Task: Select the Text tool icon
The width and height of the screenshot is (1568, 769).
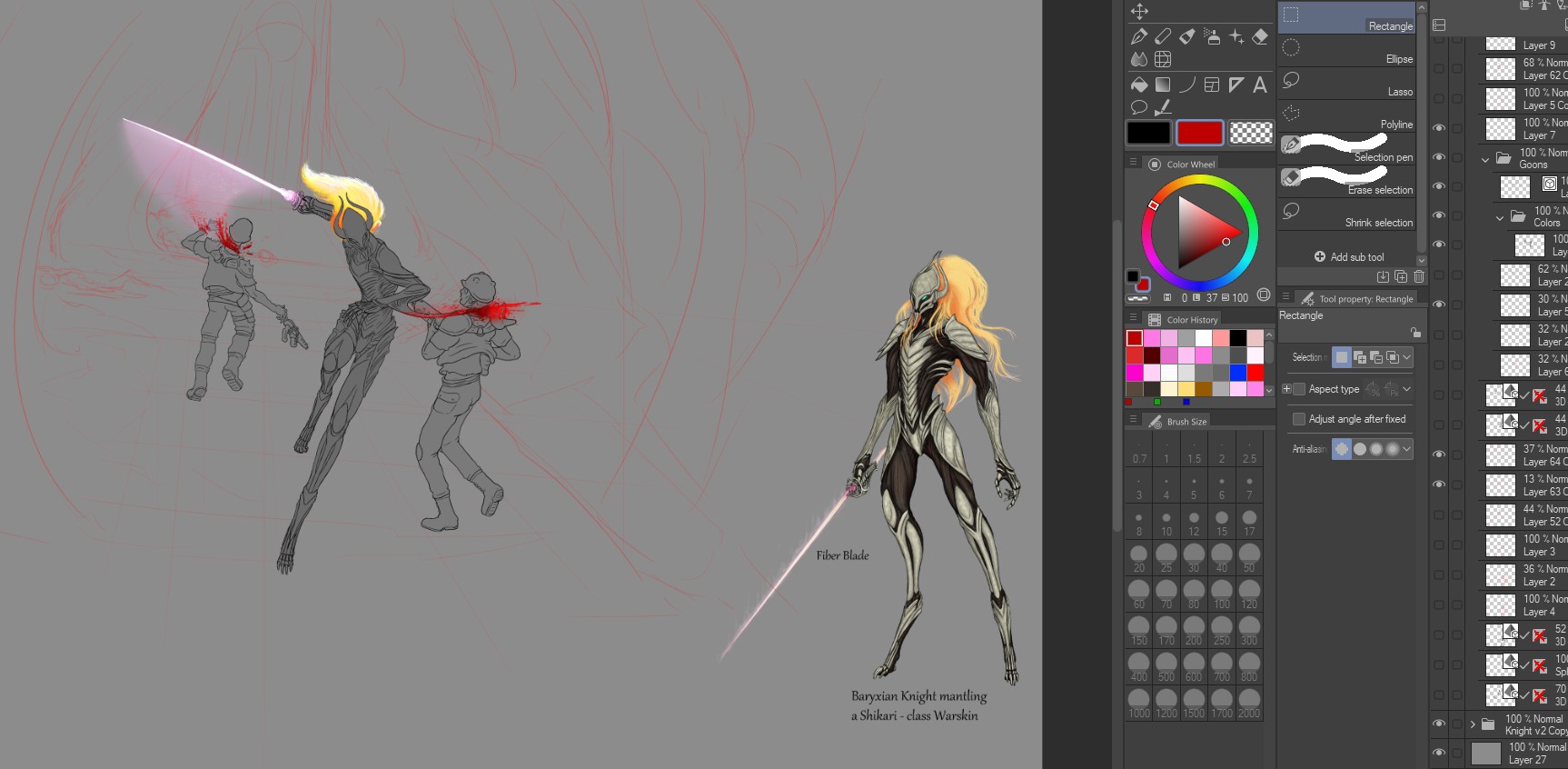Action: [1260, 85]
